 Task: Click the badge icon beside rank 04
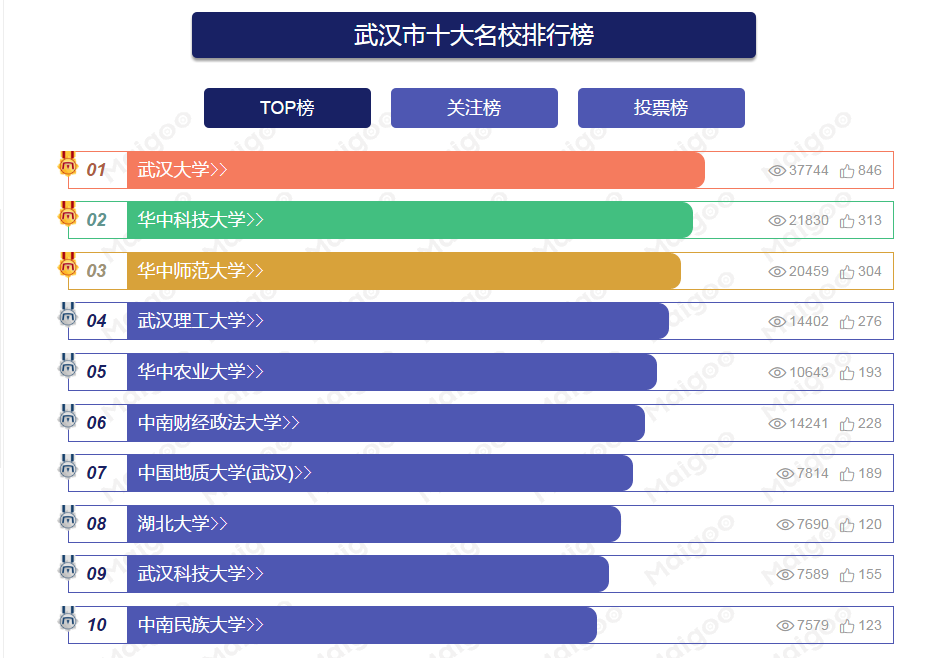[x=67, y=318]
